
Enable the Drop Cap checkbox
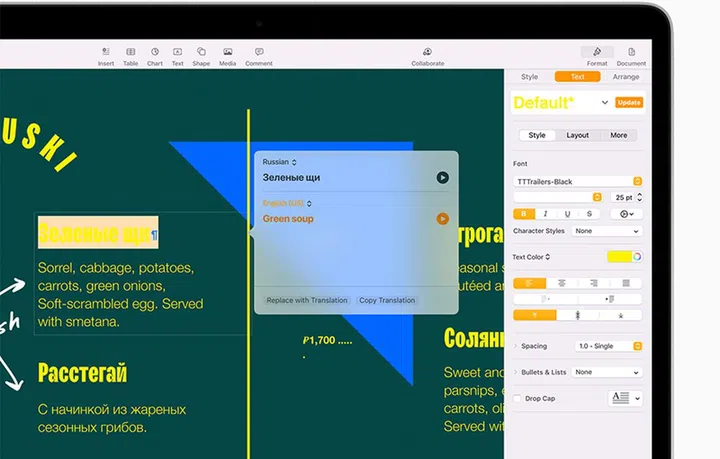(517, 398)
